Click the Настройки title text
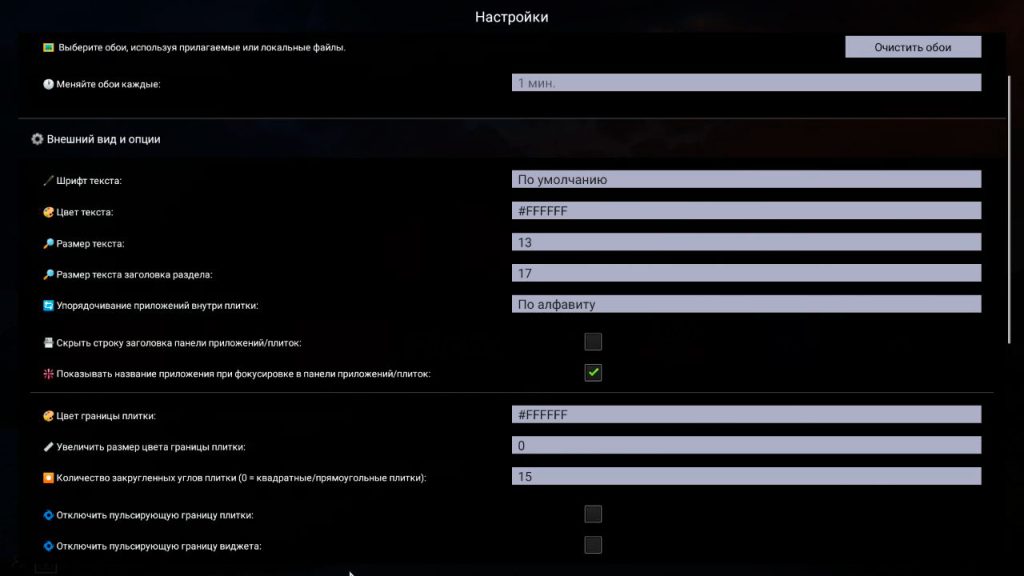1024x576 pixels. tap(511, 17)
